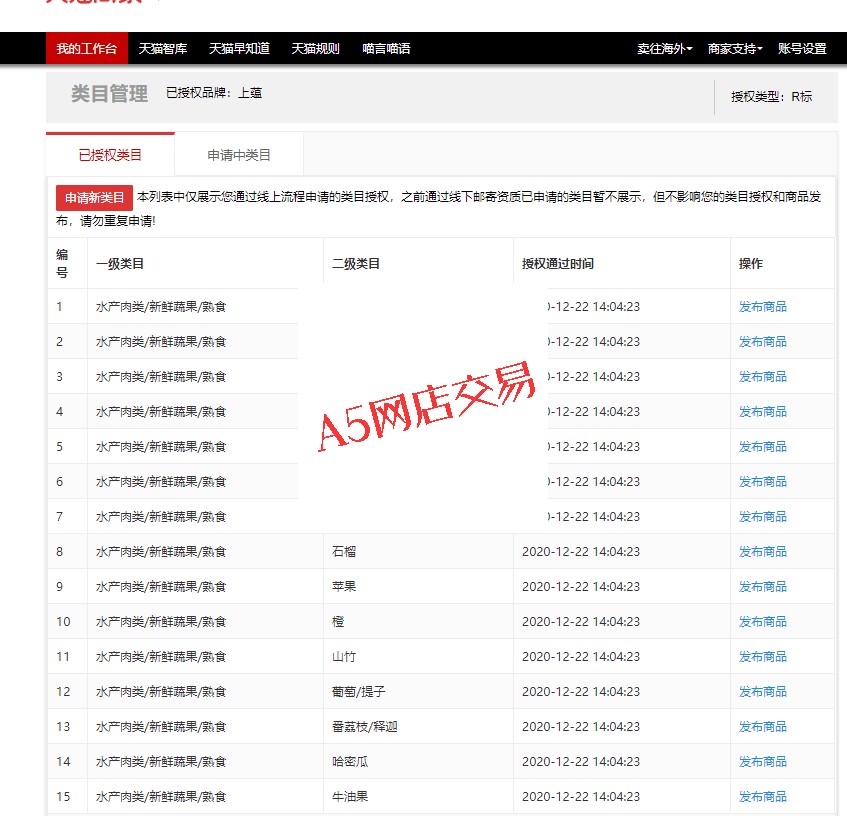The image size is (847, 816).
Task: Open 天猫智库 in the top navigation
Action: click(163, 49)
